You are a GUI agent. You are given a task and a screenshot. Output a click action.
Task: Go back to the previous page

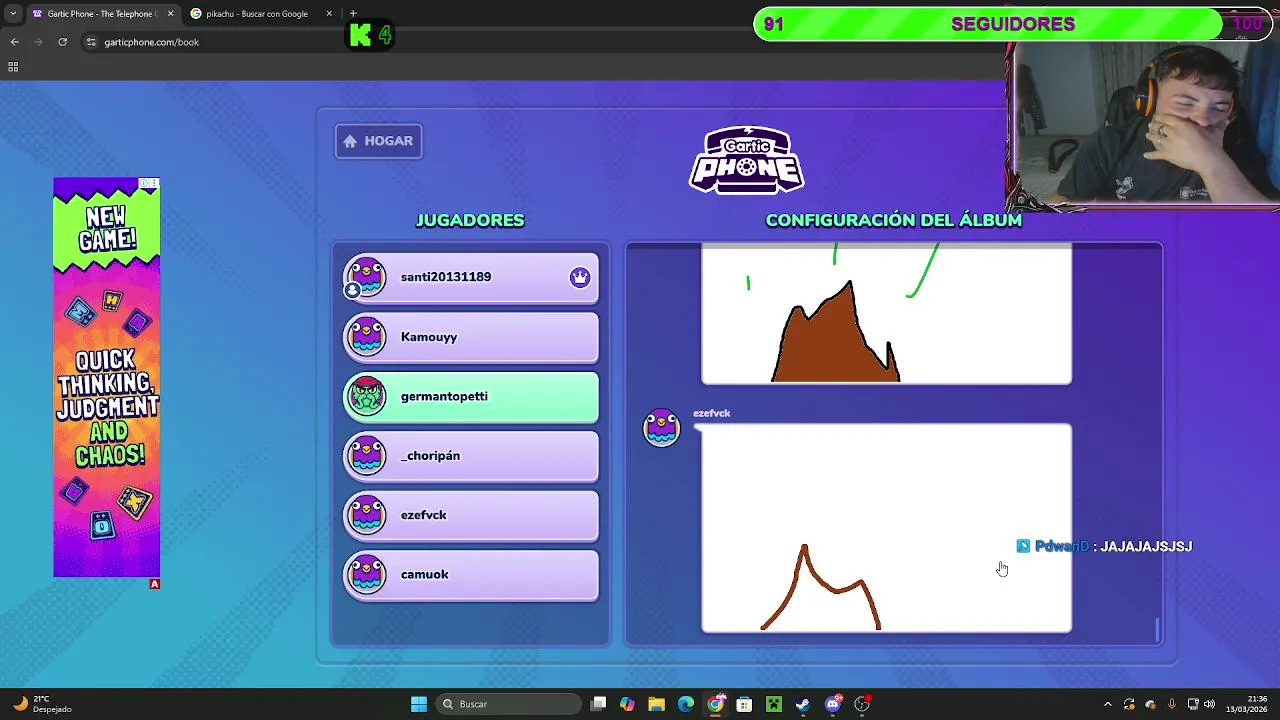coord(14,42)
